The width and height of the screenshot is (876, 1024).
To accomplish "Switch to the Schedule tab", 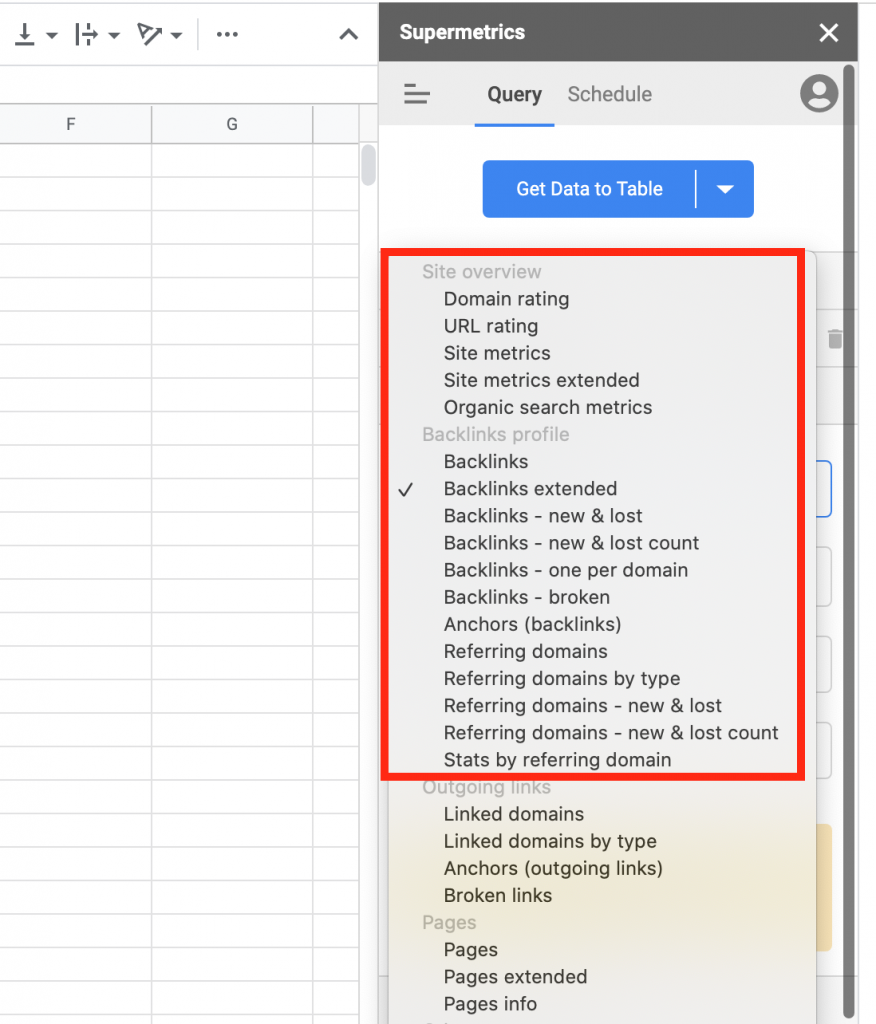I will pyautogui.click(x=609, y=95).
